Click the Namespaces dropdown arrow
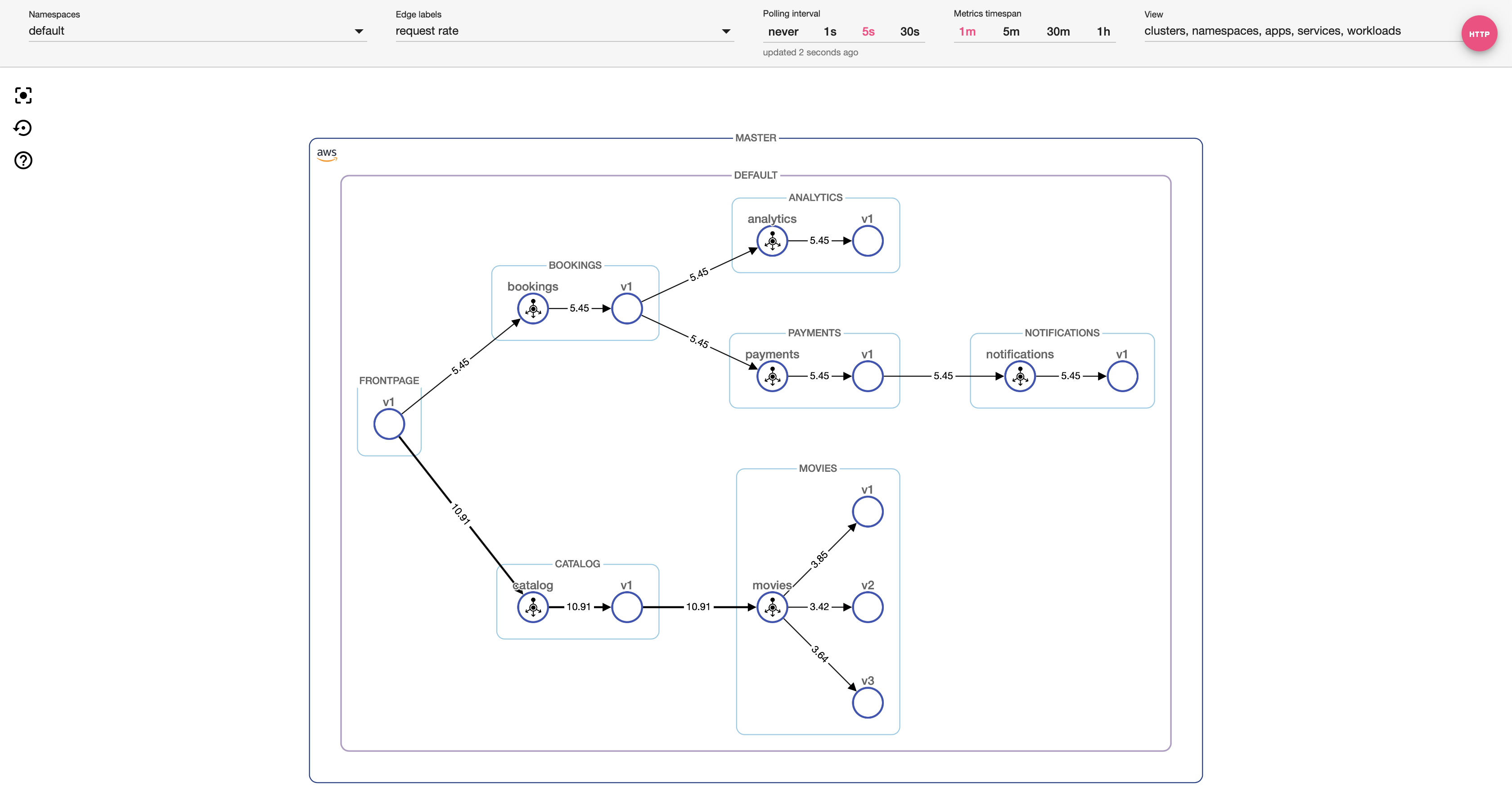Screen dimensions: 1512x805 (359, 32)
